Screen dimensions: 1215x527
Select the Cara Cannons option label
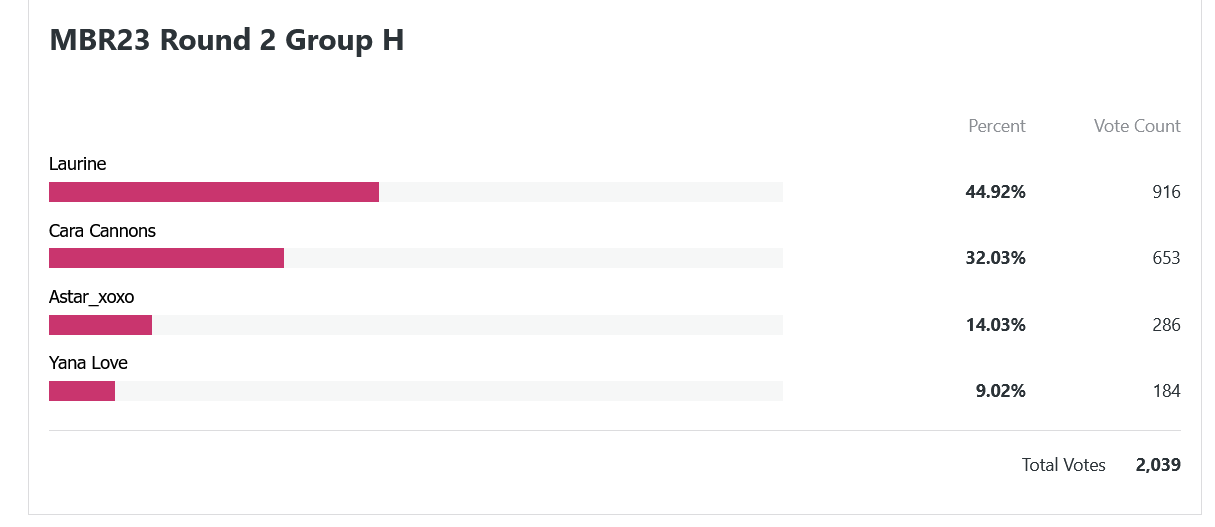pos(102,231)
